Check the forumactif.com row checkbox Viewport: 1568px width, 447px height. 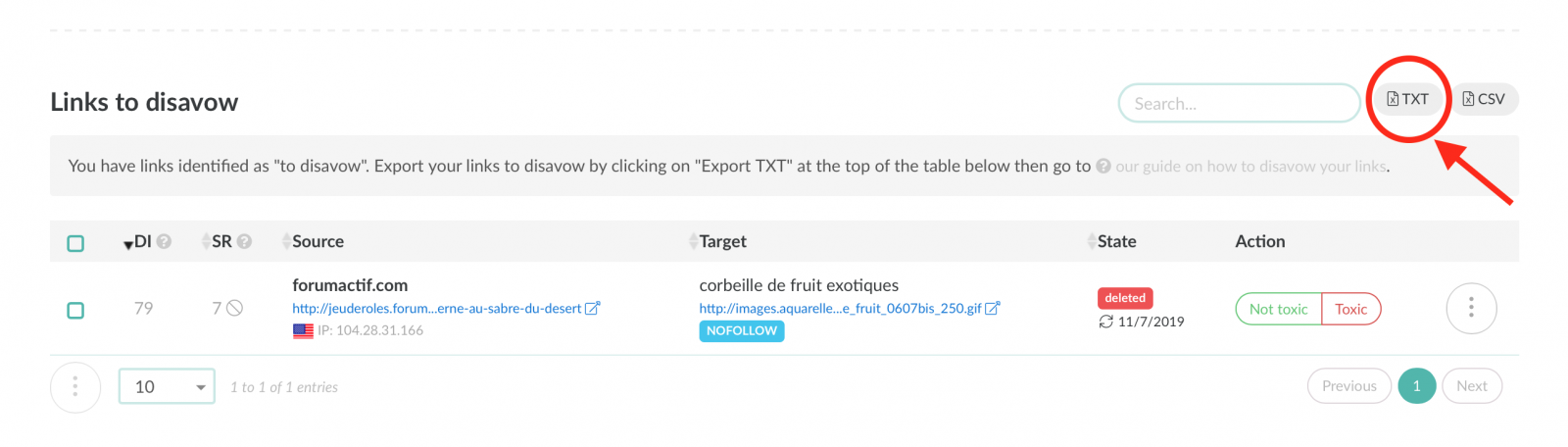[75, 311]
